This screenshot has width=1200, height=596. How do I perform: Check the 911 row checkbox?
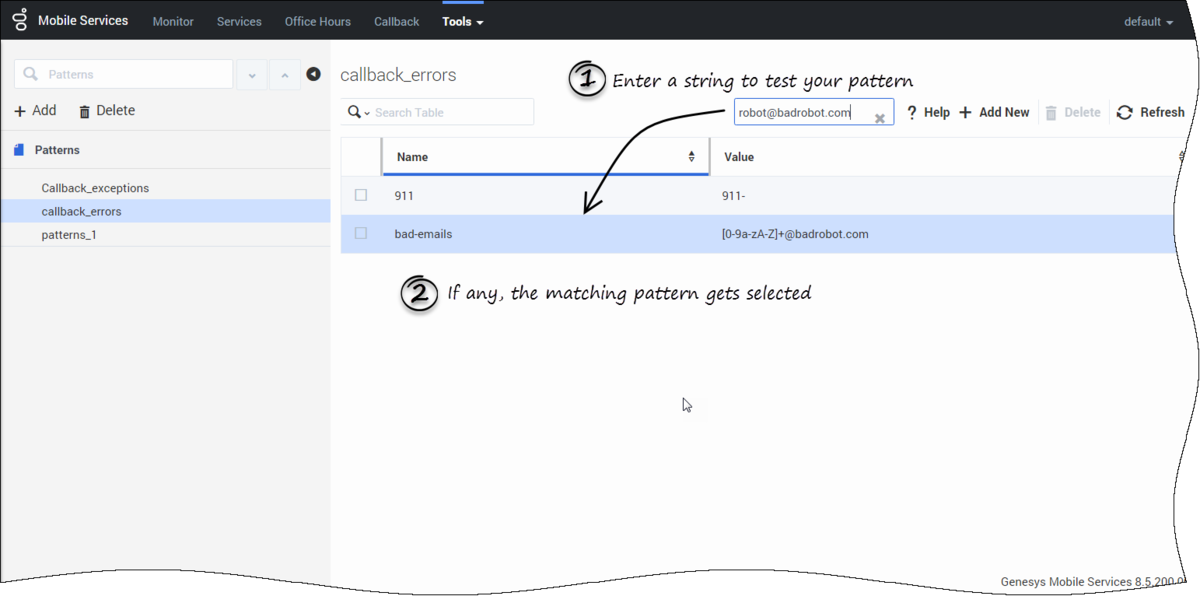[361, 196]
